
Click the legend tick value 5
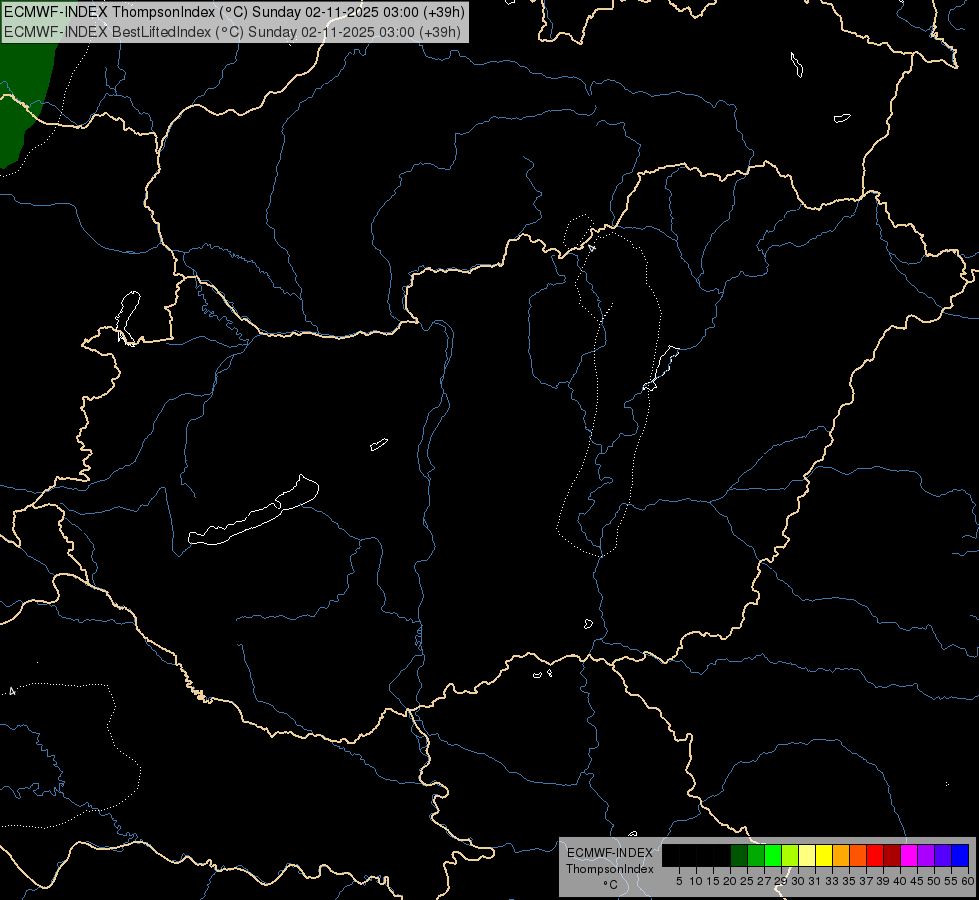(679, 881)
